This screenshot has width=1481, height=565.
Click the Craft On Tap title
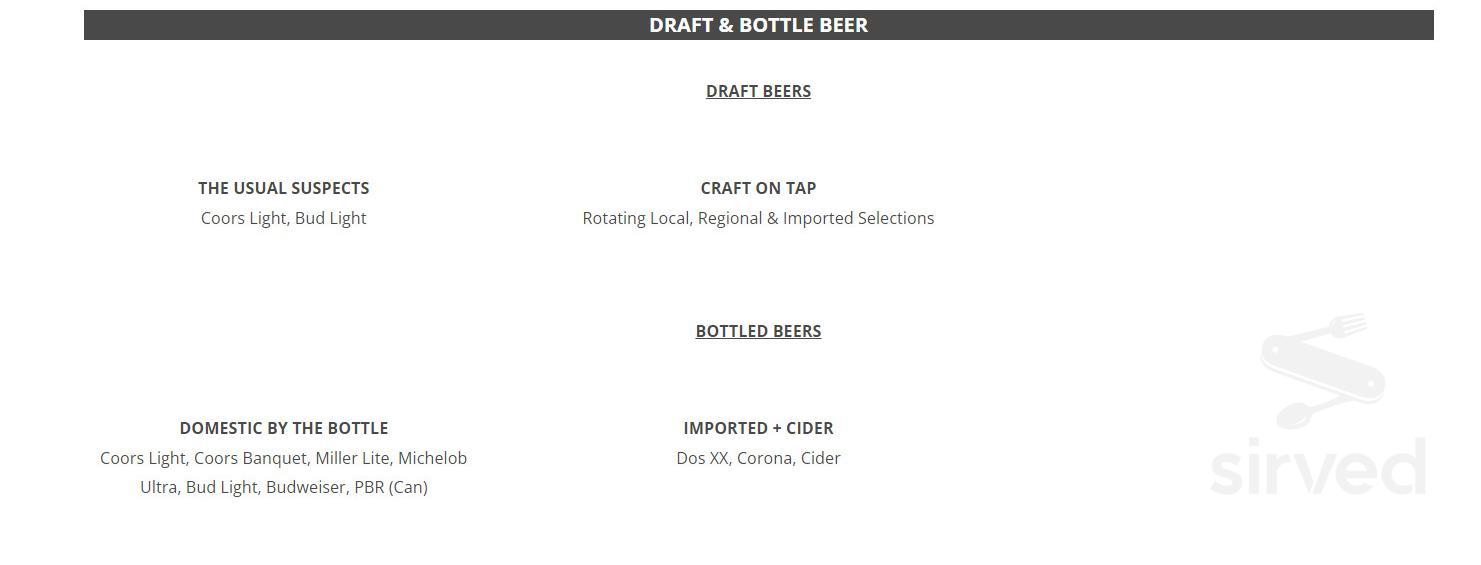pos(758,188)
